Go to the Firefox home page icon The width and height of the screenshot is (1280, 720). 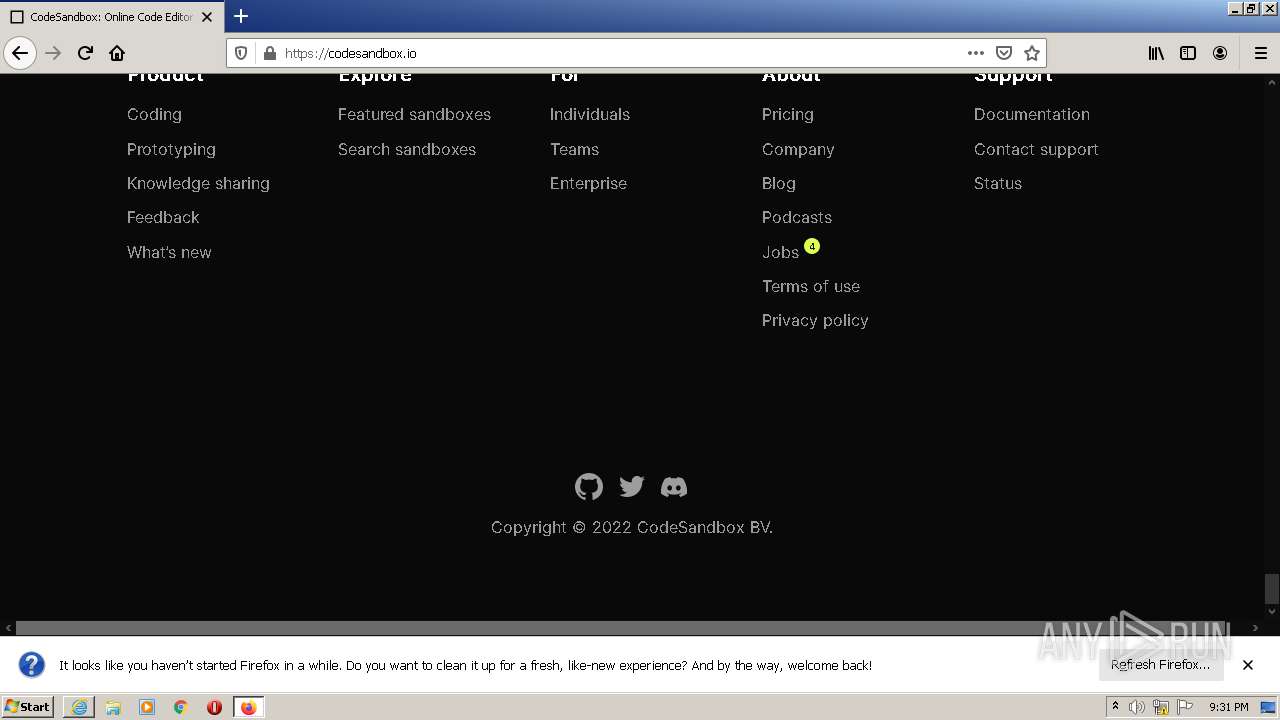click(117, 53)
